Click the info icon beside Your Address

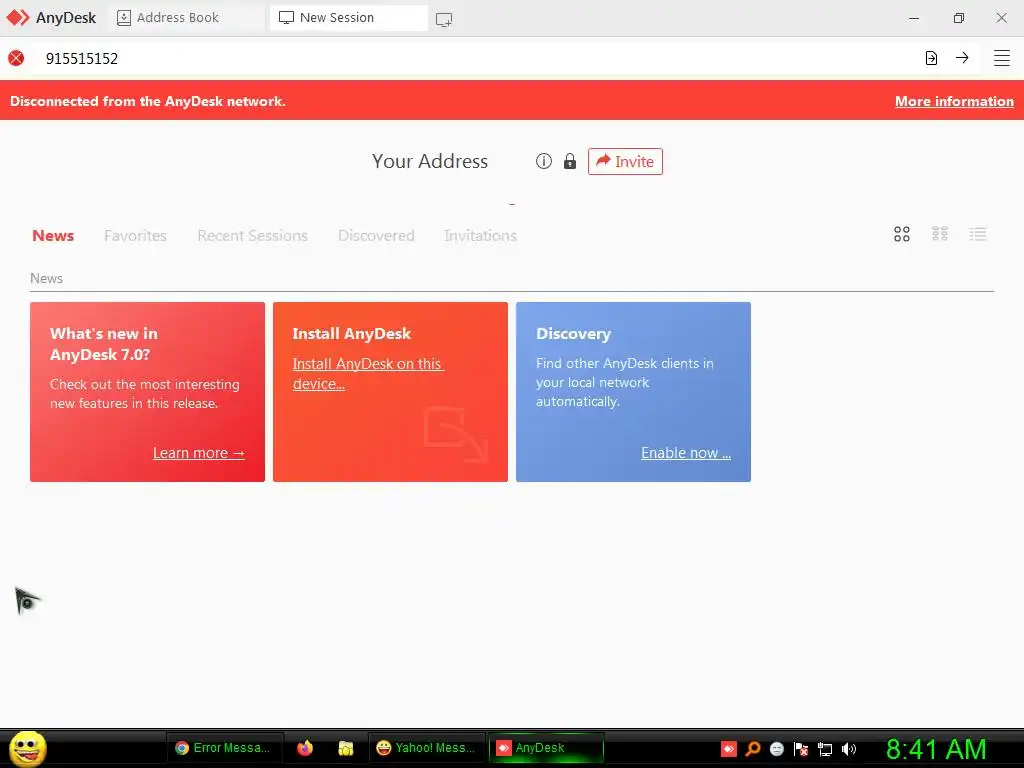pyautogui.click(x=544, y=161)
